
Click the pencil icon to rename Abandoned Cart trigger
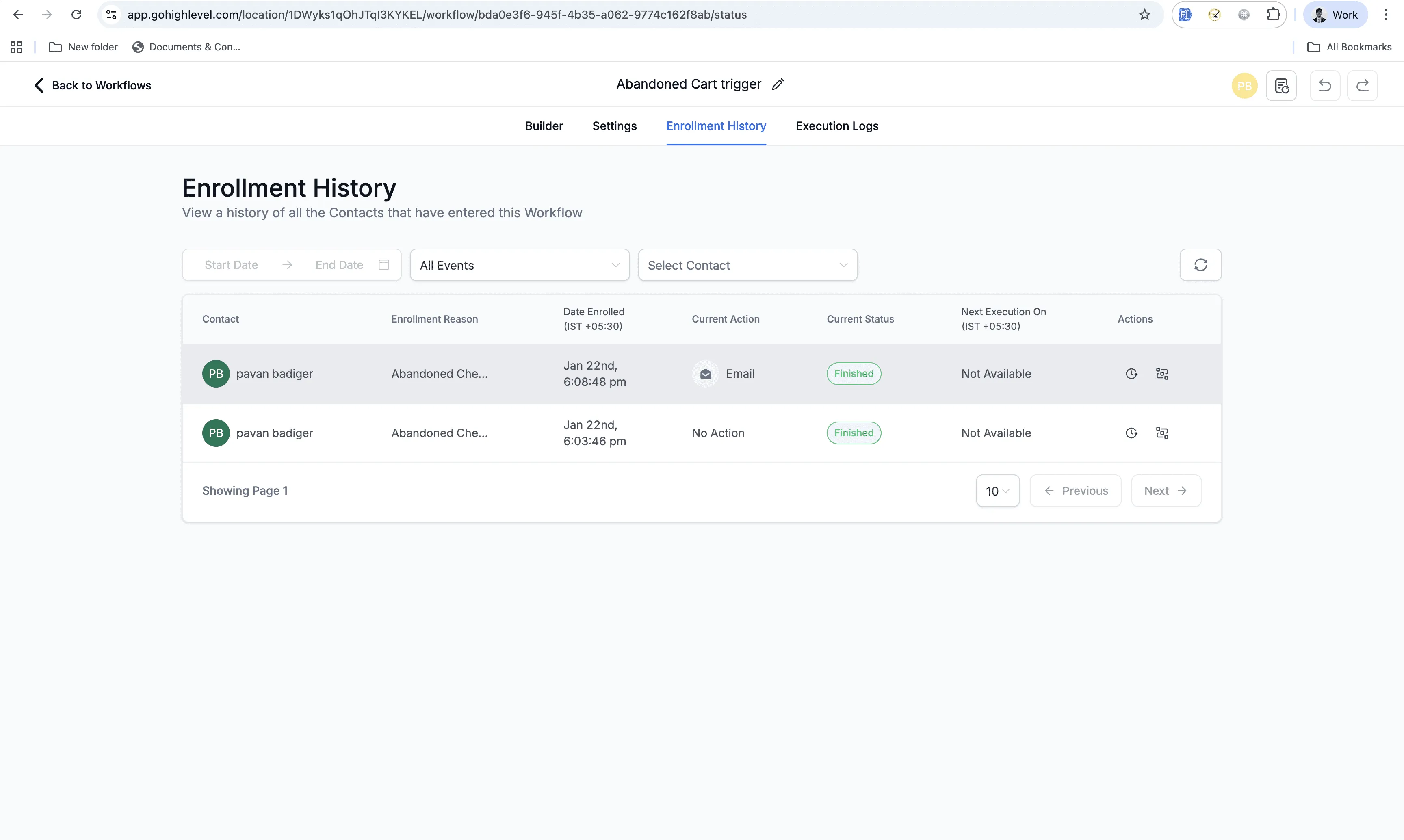(778, 84)
